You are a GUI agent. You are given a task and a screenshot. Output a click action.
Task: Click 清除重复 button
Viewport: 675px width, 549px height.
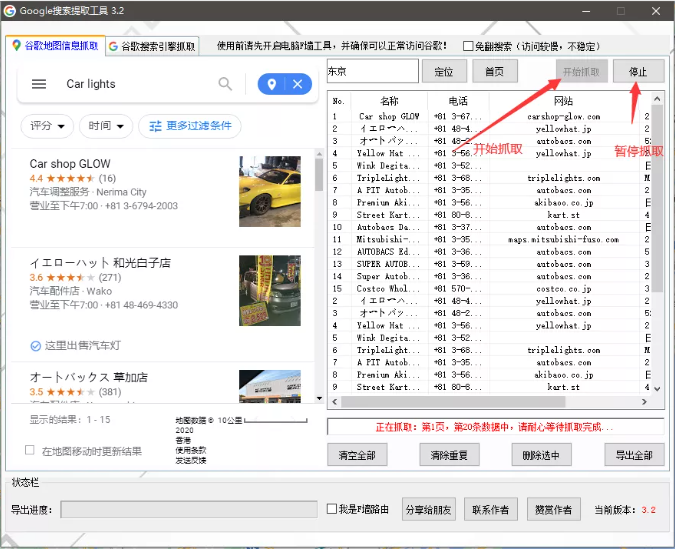449,455
